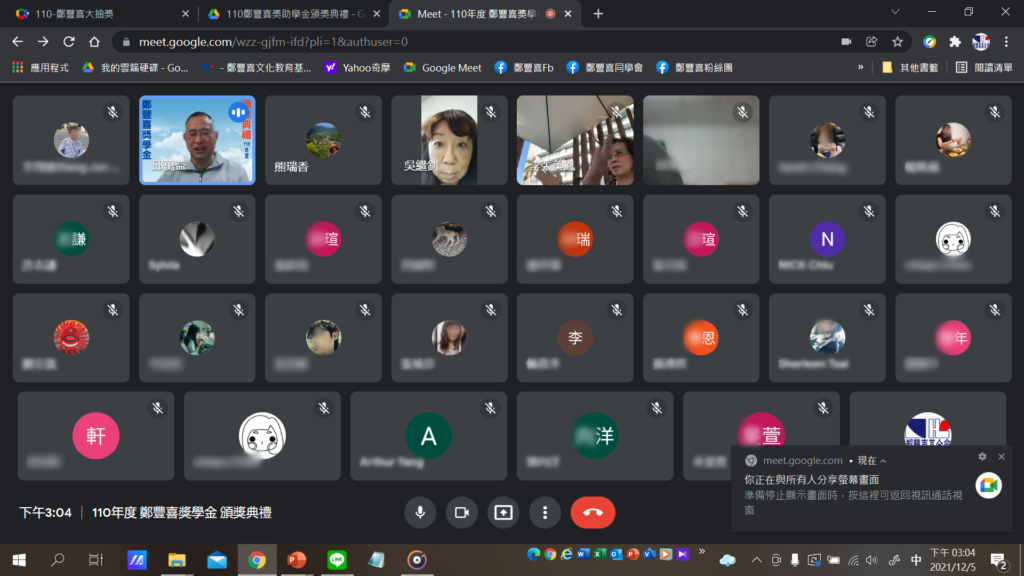Open a new browser tab

coord(598,14)
